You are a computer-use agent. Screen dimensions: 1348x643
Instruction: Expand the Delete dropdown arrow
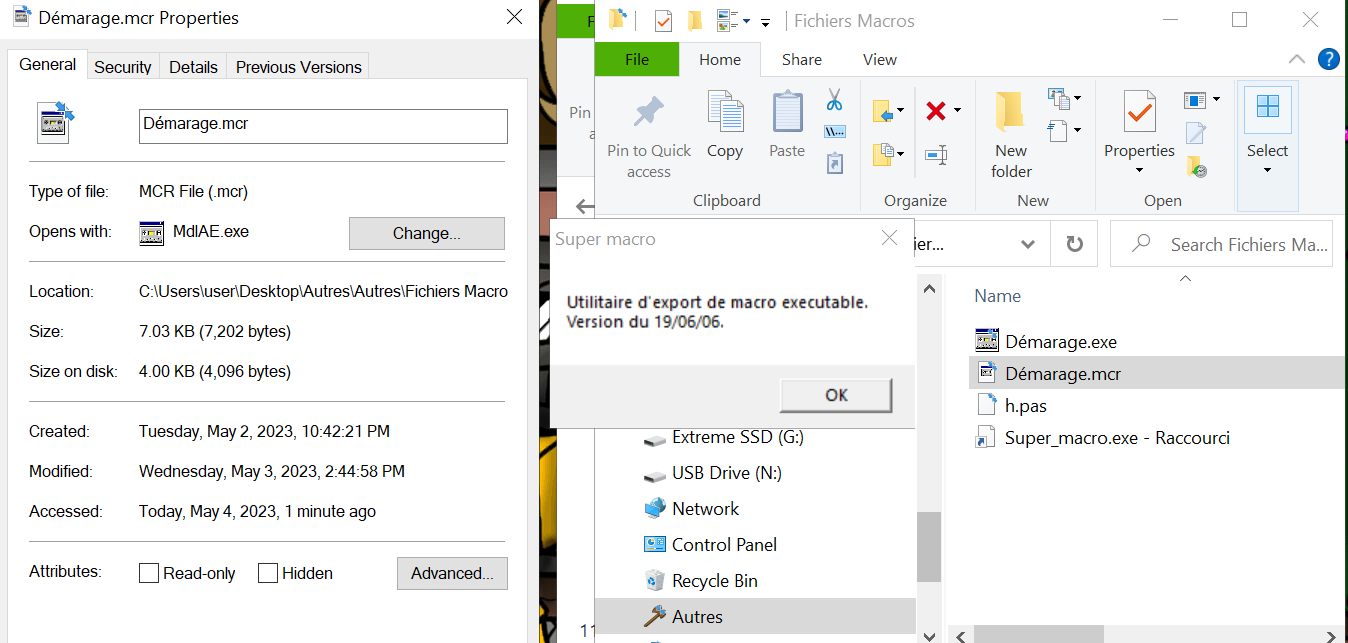click(x=957, y=110)
